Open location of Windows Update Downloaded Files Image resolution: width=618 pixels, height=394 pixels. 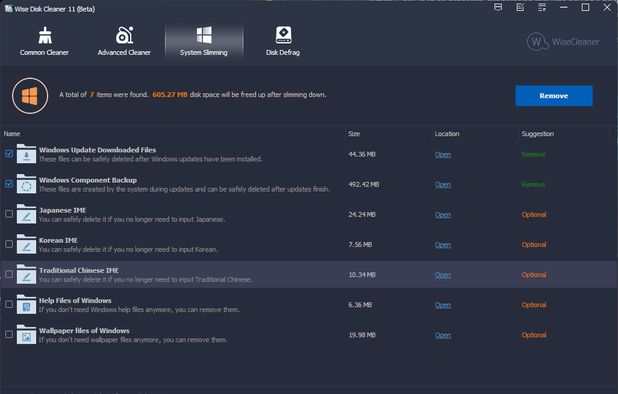(443, 154)
